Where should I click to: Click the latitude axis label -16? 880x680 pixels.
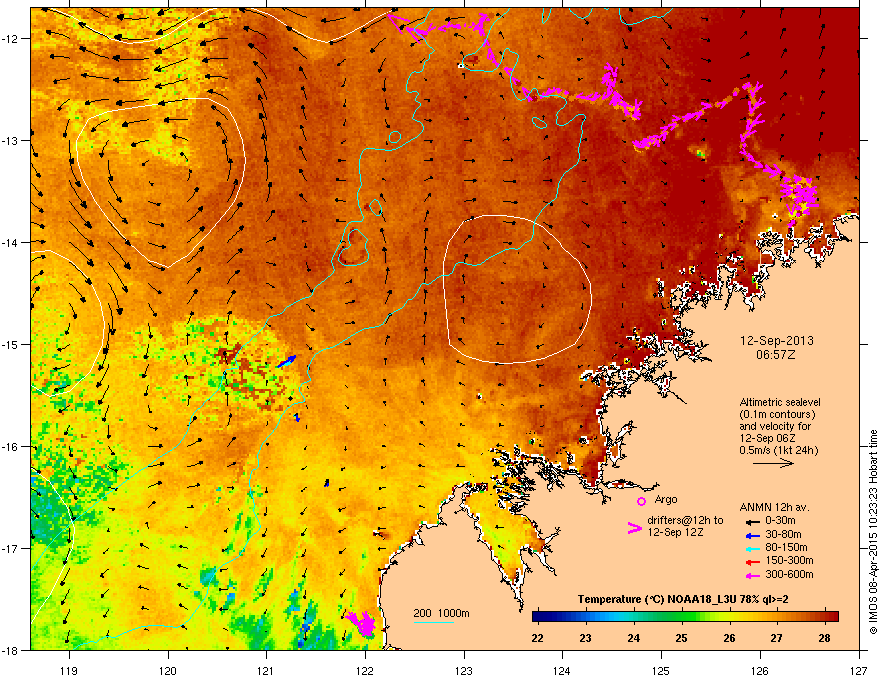click(11, 446)
